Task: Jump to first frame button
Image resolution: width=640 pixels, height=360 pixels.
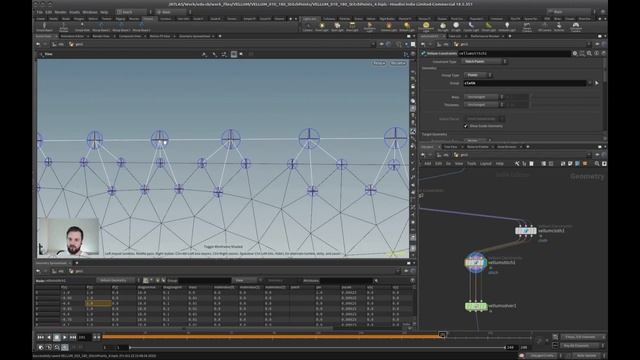Action: [x=40, y=337]
